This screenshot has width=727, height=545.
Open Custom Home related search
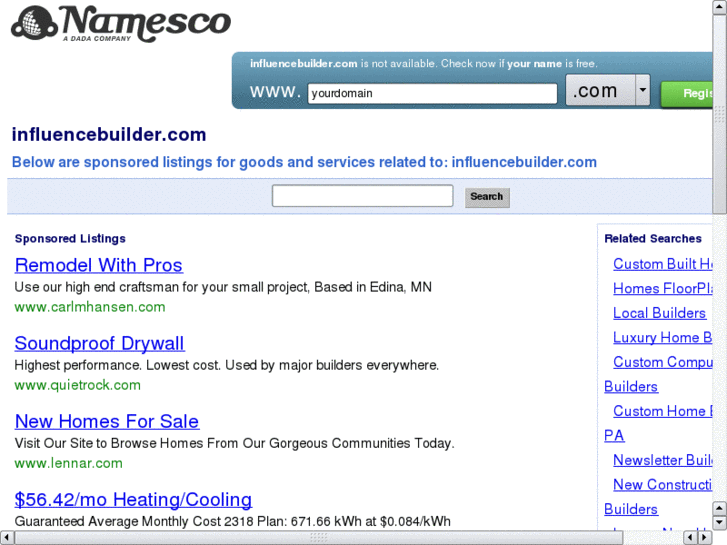(x=663, y=411)
